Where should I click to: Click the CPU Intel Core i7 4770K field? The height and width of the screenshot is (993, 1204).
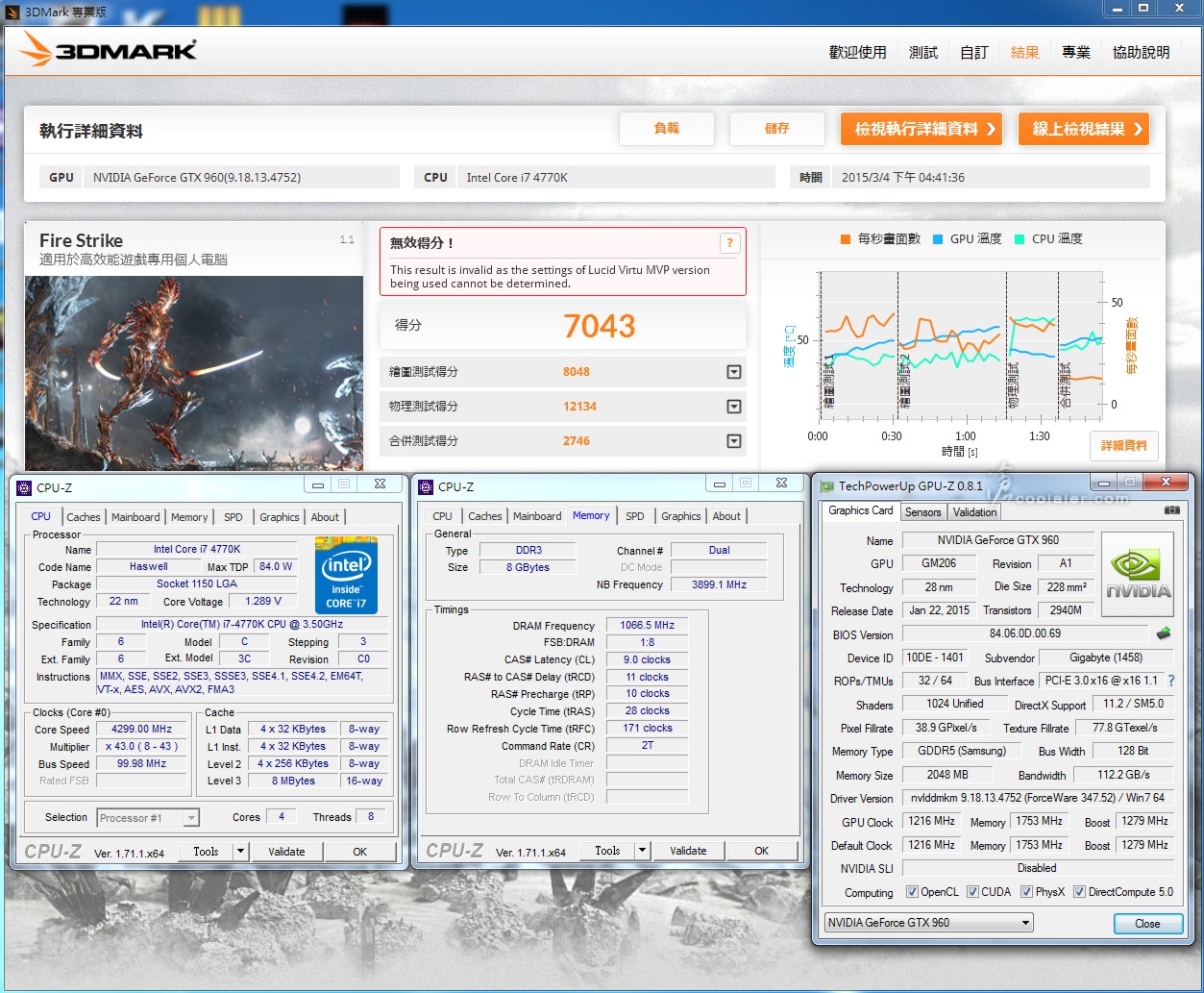coord(616,177)
